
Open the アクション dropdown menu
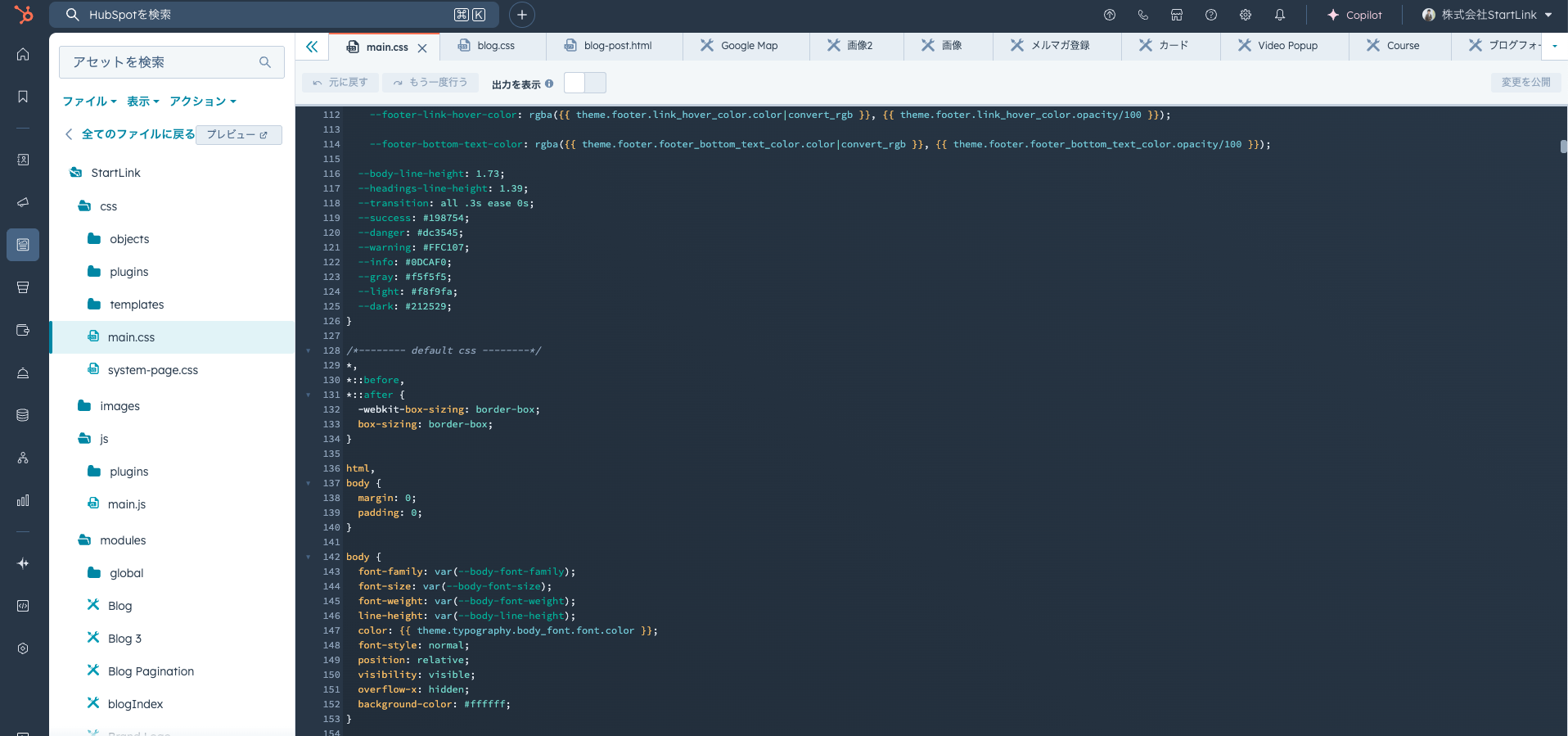(x=202, y=102)
